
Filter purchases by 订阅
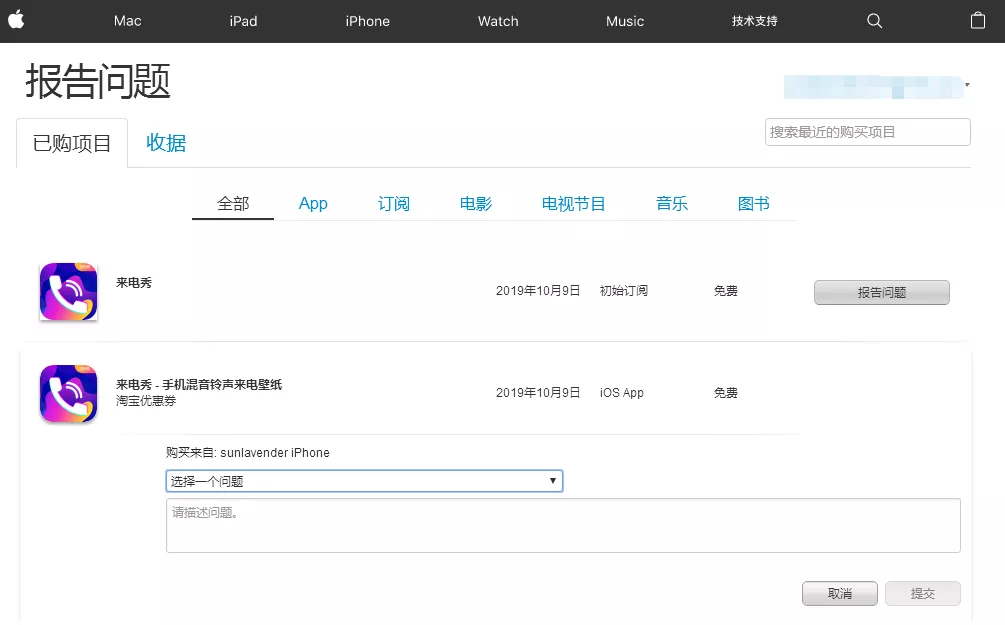coord(394,204)
